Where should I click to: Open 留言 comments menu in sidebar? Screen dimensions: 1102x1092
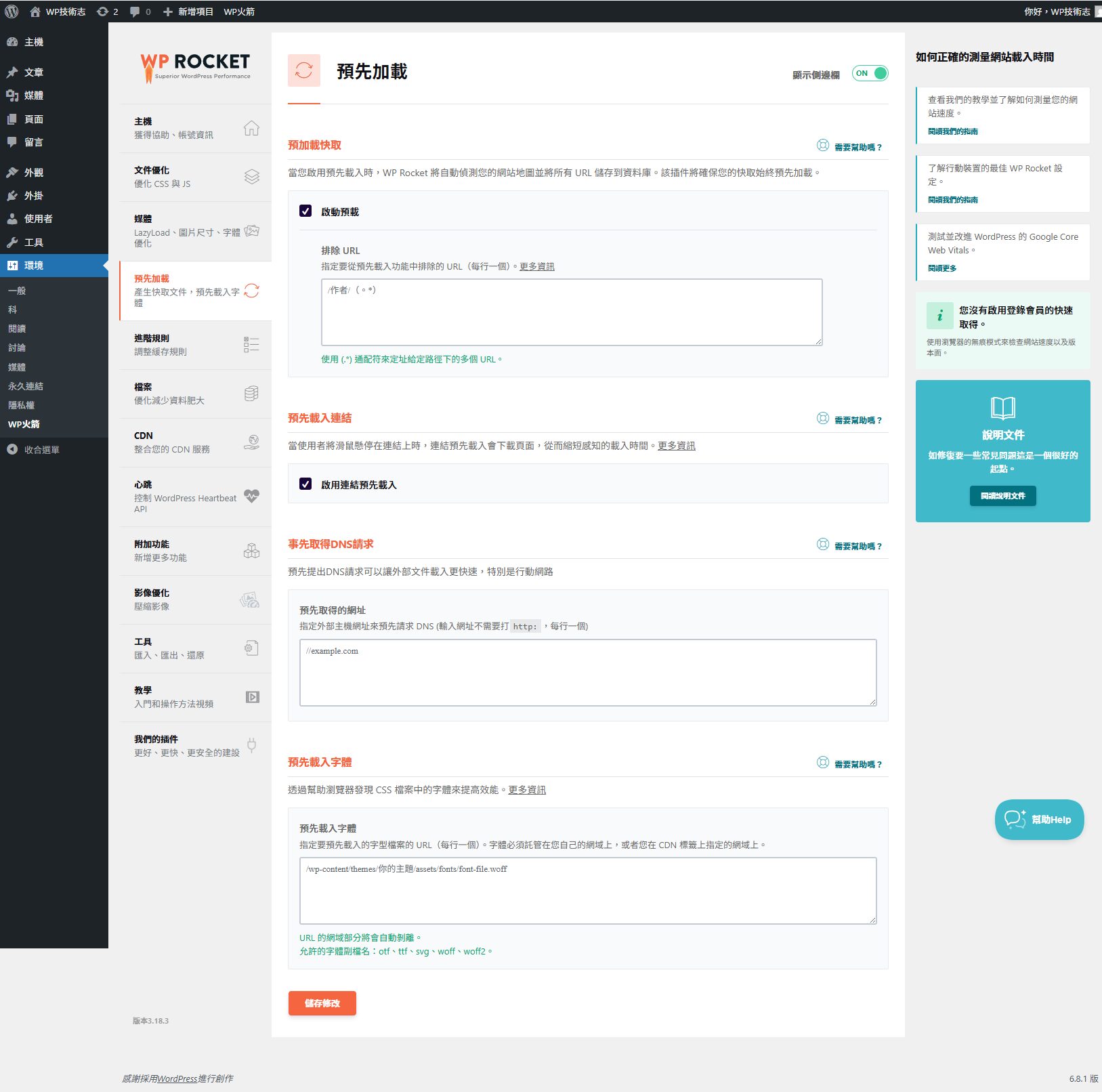[x=54, y=142]
